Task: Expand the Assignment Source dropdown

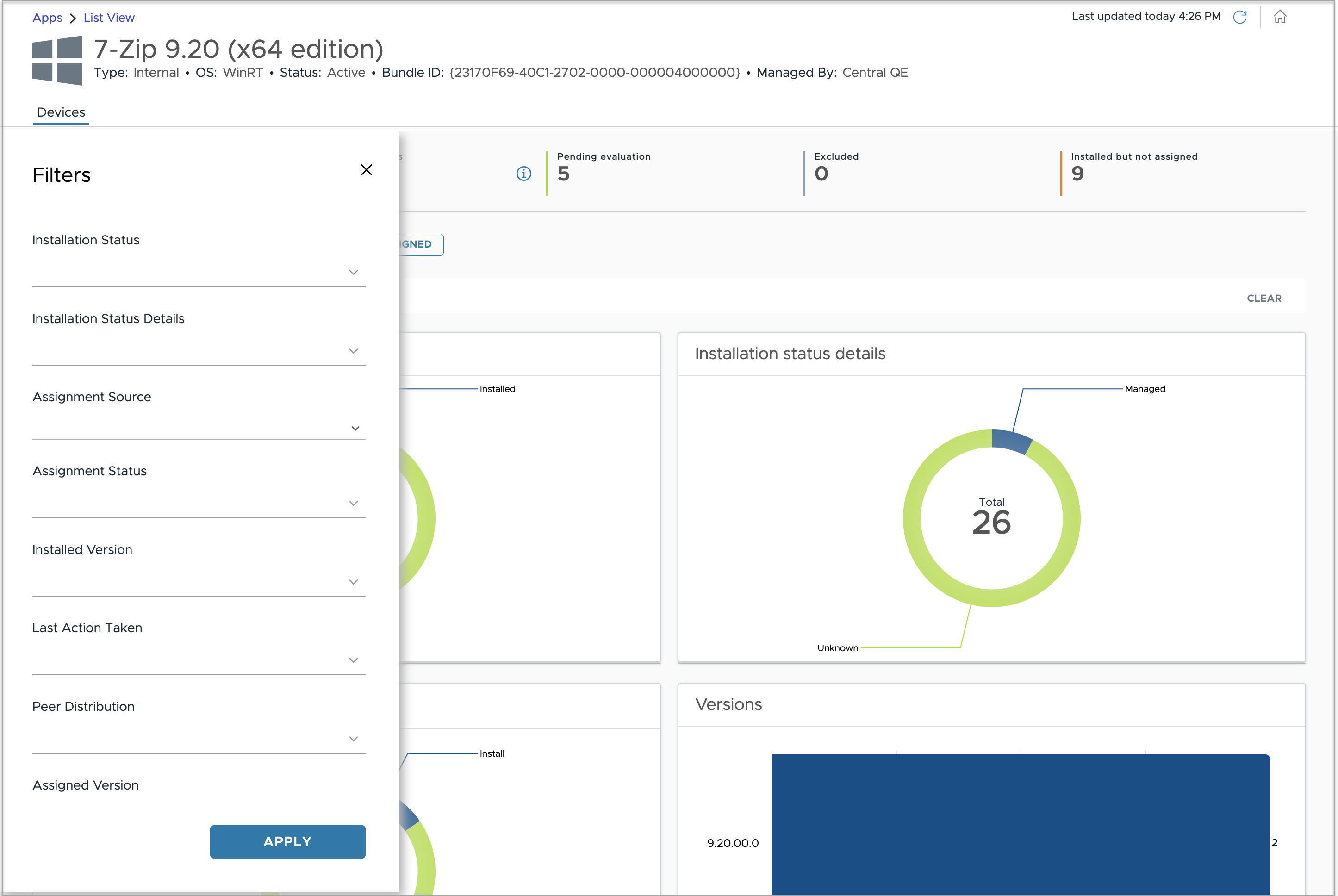Action: pos(199,428)
